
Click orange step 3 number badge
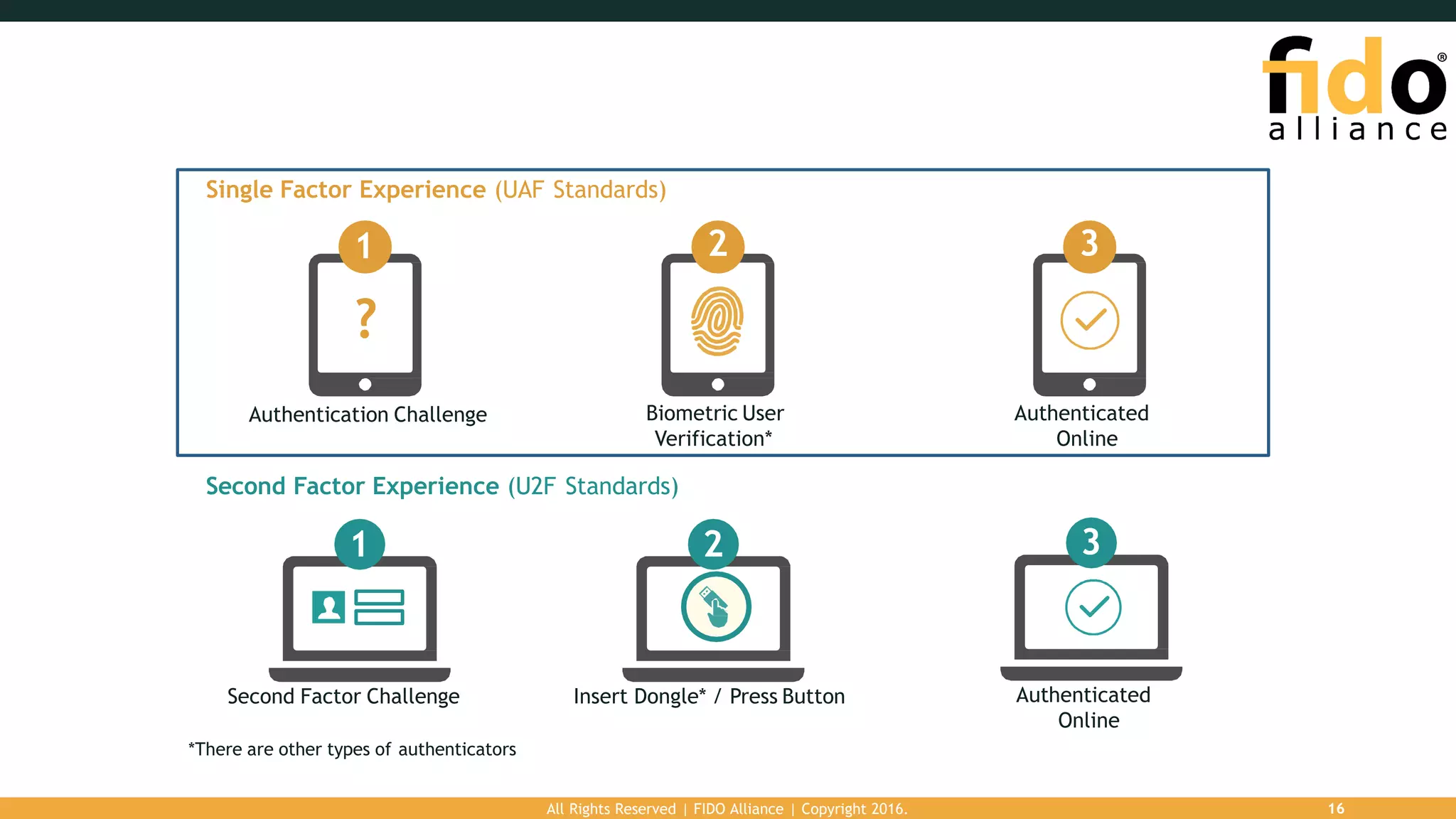pyautogui.click(x=1089, y=246)
